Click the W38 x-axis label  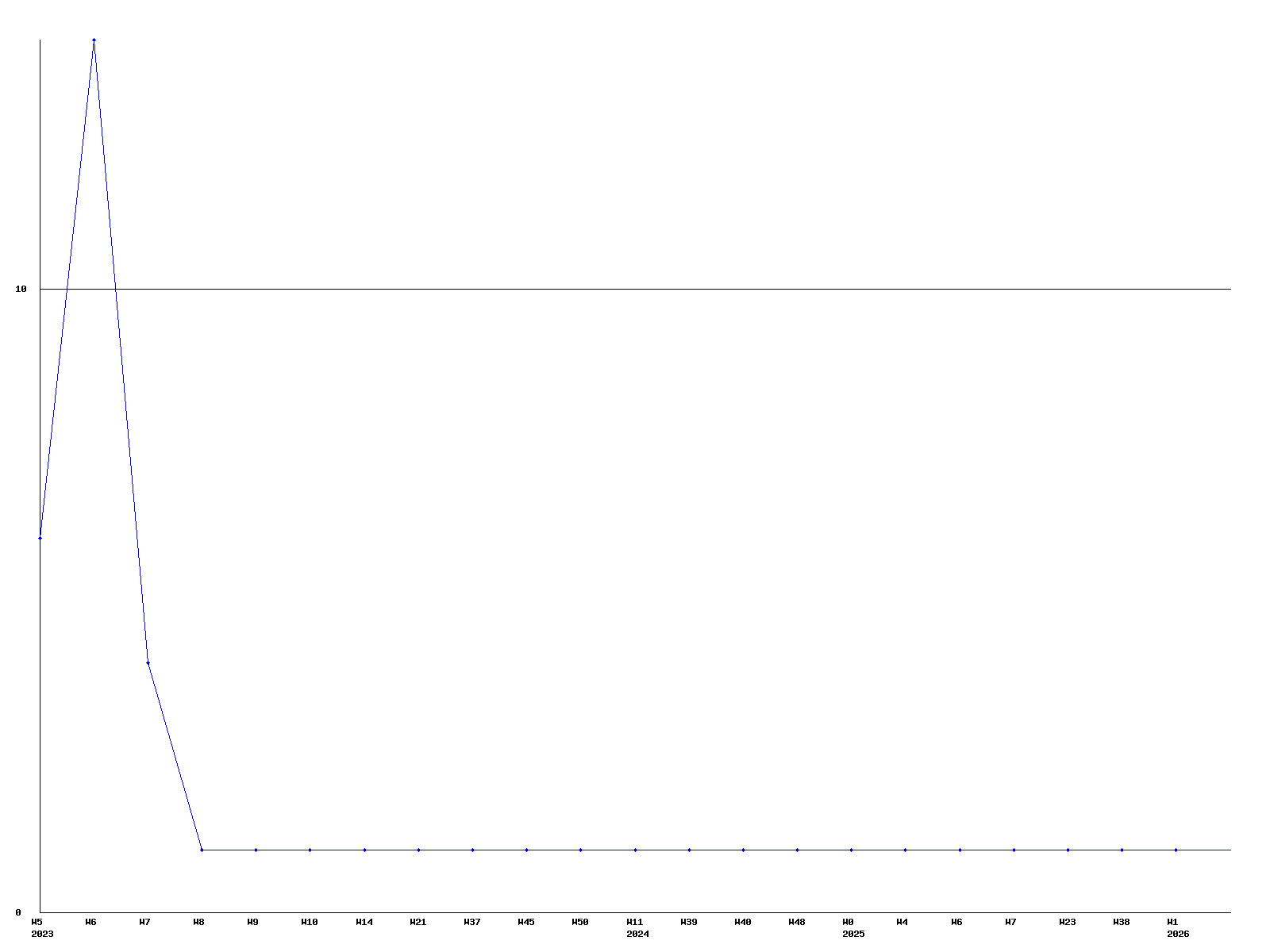pyautogui.click(x=1122, y=922)
